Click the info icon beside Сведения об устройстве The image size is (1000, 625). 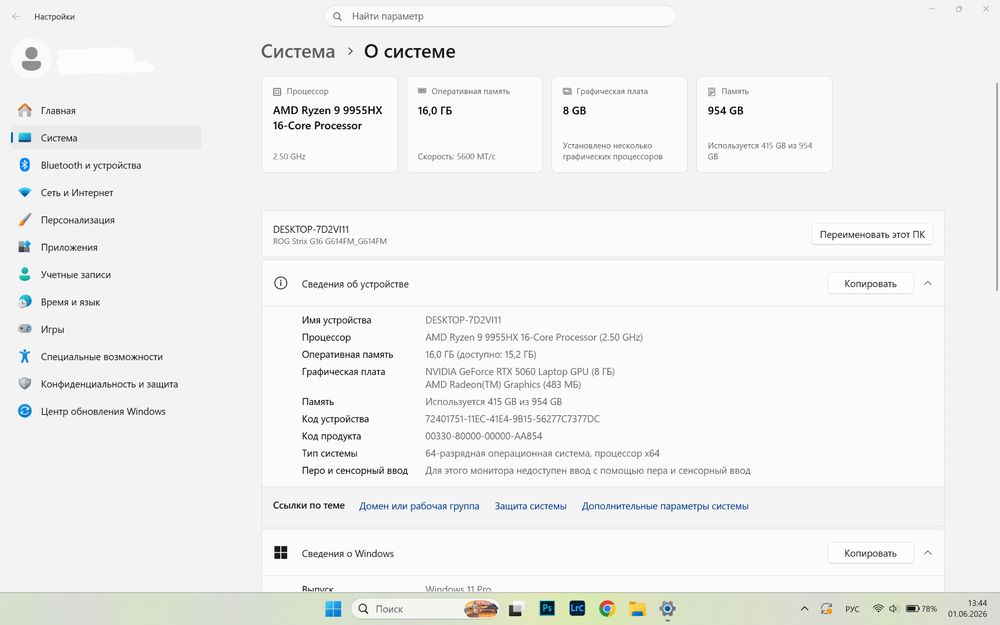(x=281, y=283)
